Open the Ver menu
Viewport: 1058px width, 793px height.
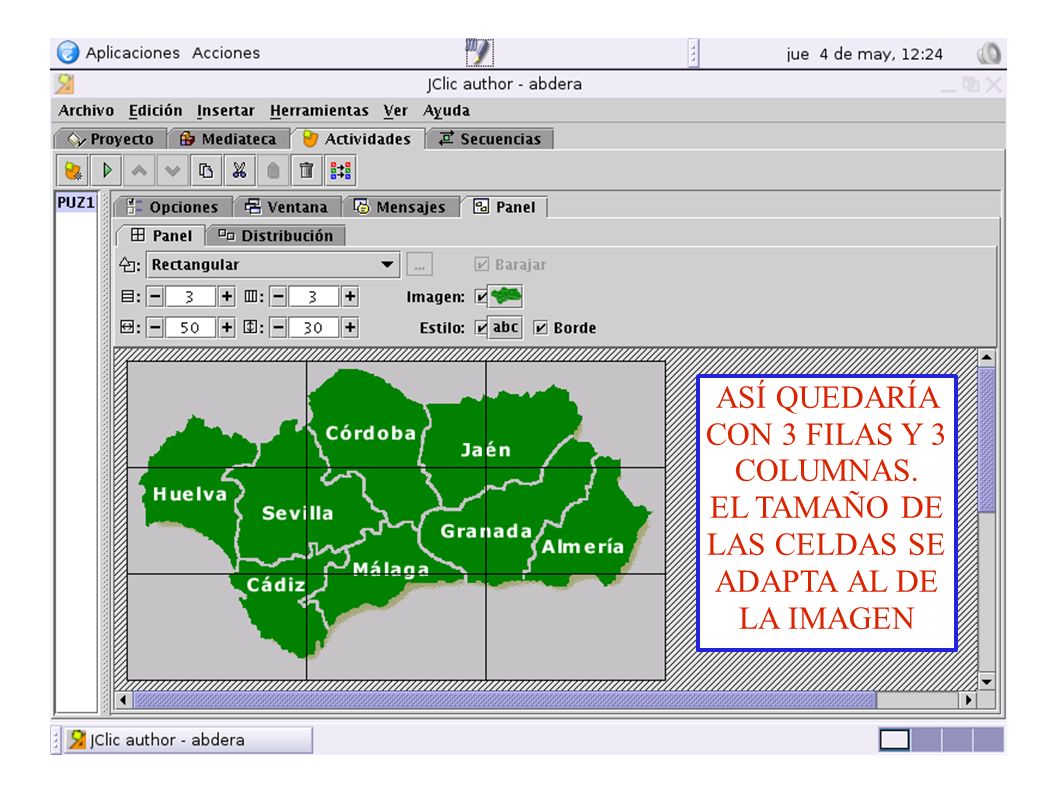[395, 110]
